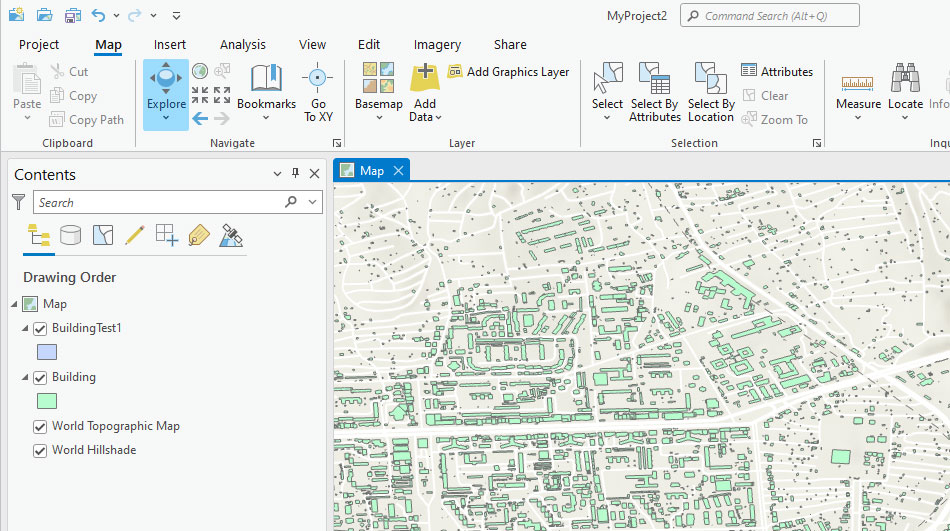The image size is (950, 531).
Task: Open the Bookmarks menu
Action: click(267, 92)
